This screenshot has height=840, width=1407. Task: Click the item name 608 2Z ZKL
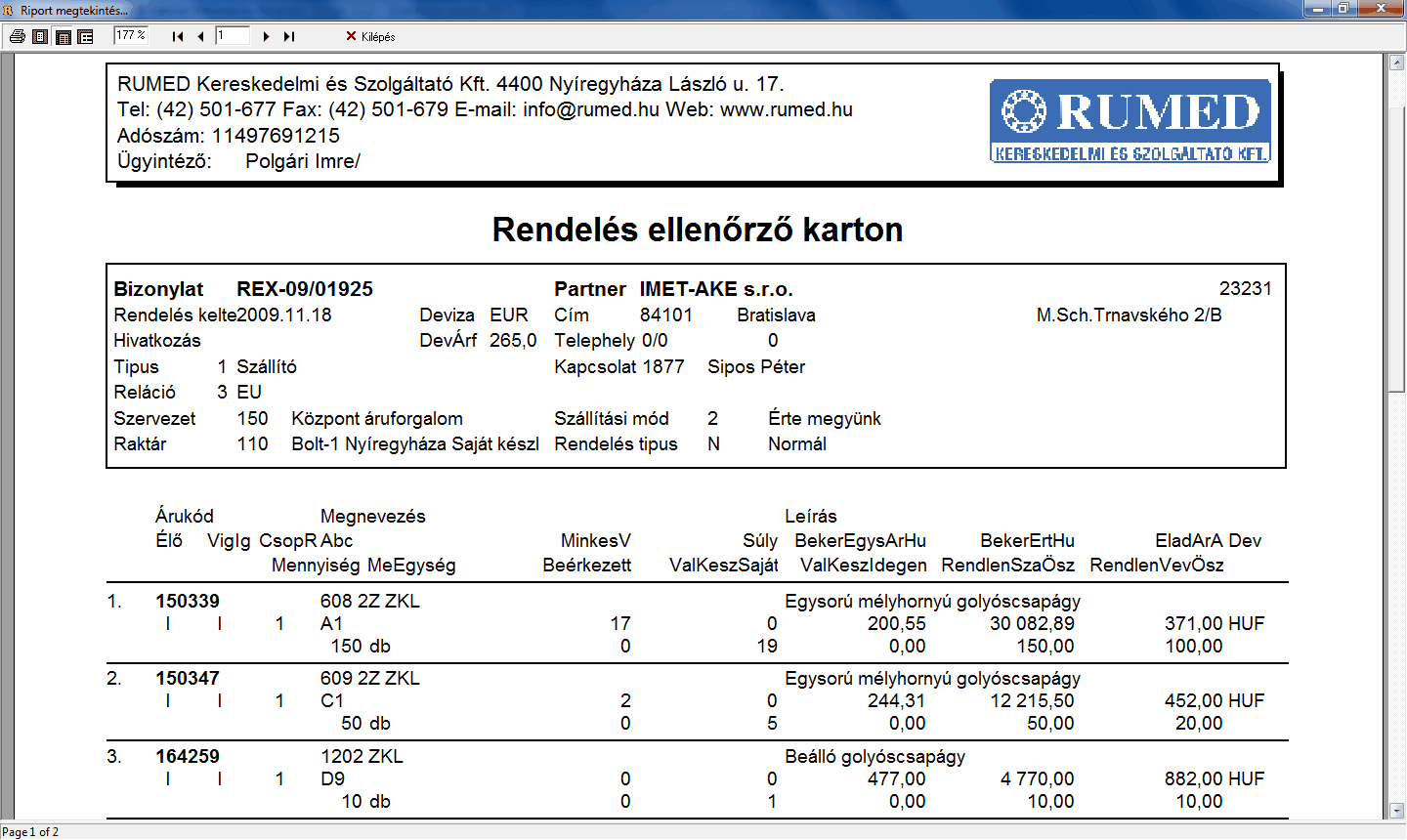(x=370, y=601)
